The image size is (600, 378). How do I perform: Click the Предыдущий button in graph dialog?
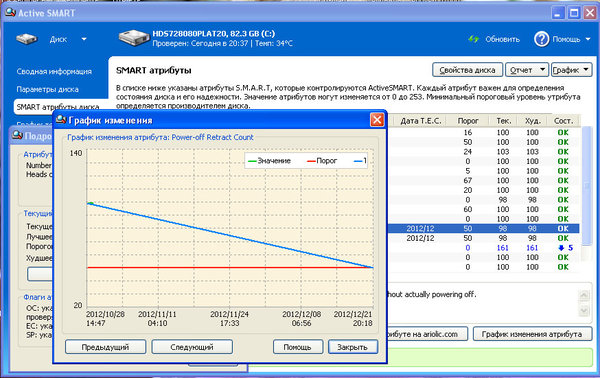pos(105,347)
